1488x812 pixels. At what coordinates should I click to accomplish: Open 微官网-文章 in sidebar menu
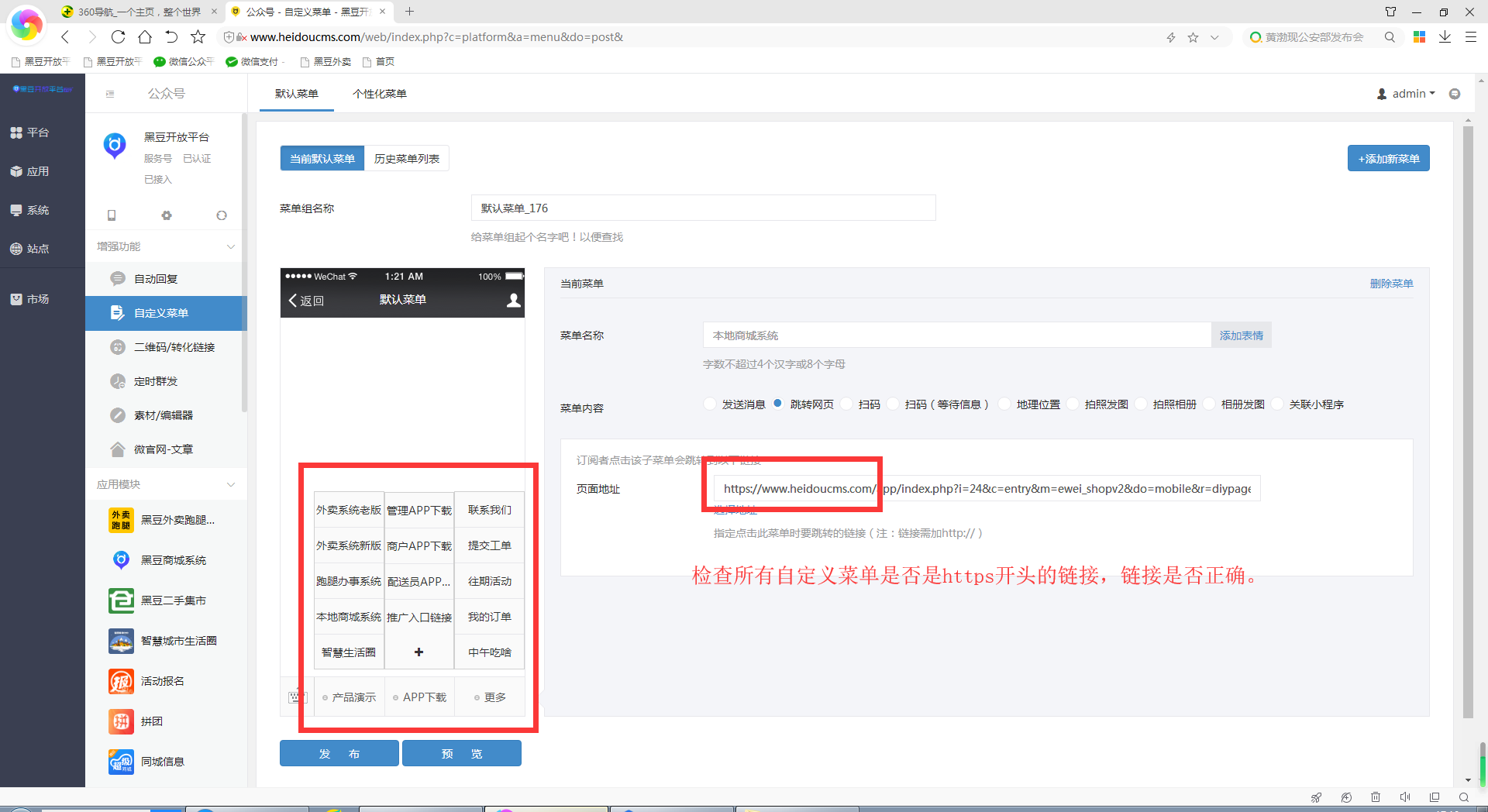[166, 449]
